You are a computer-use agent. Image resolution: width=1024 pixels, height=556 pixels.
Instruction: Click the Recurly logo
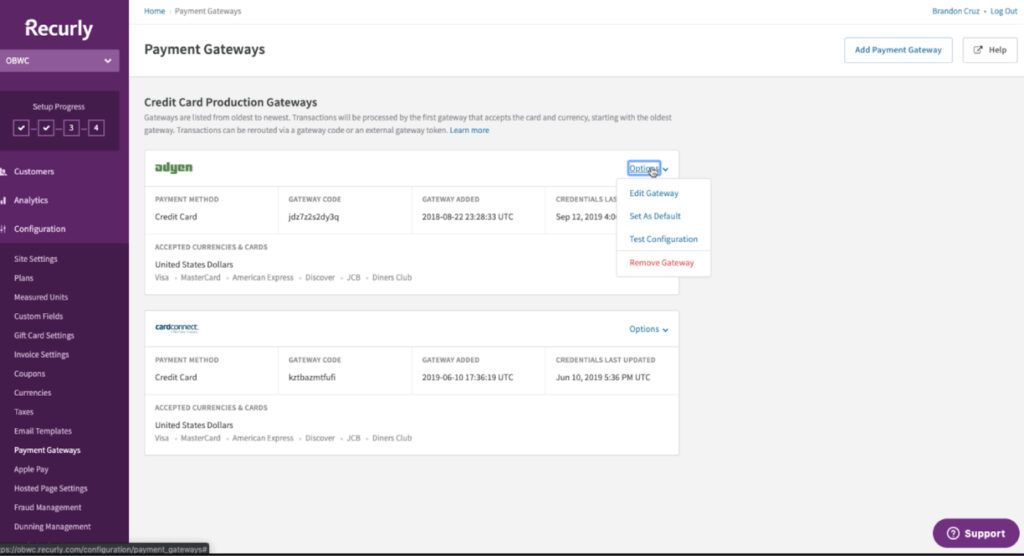pyautogui.click(x=59, y=29)
